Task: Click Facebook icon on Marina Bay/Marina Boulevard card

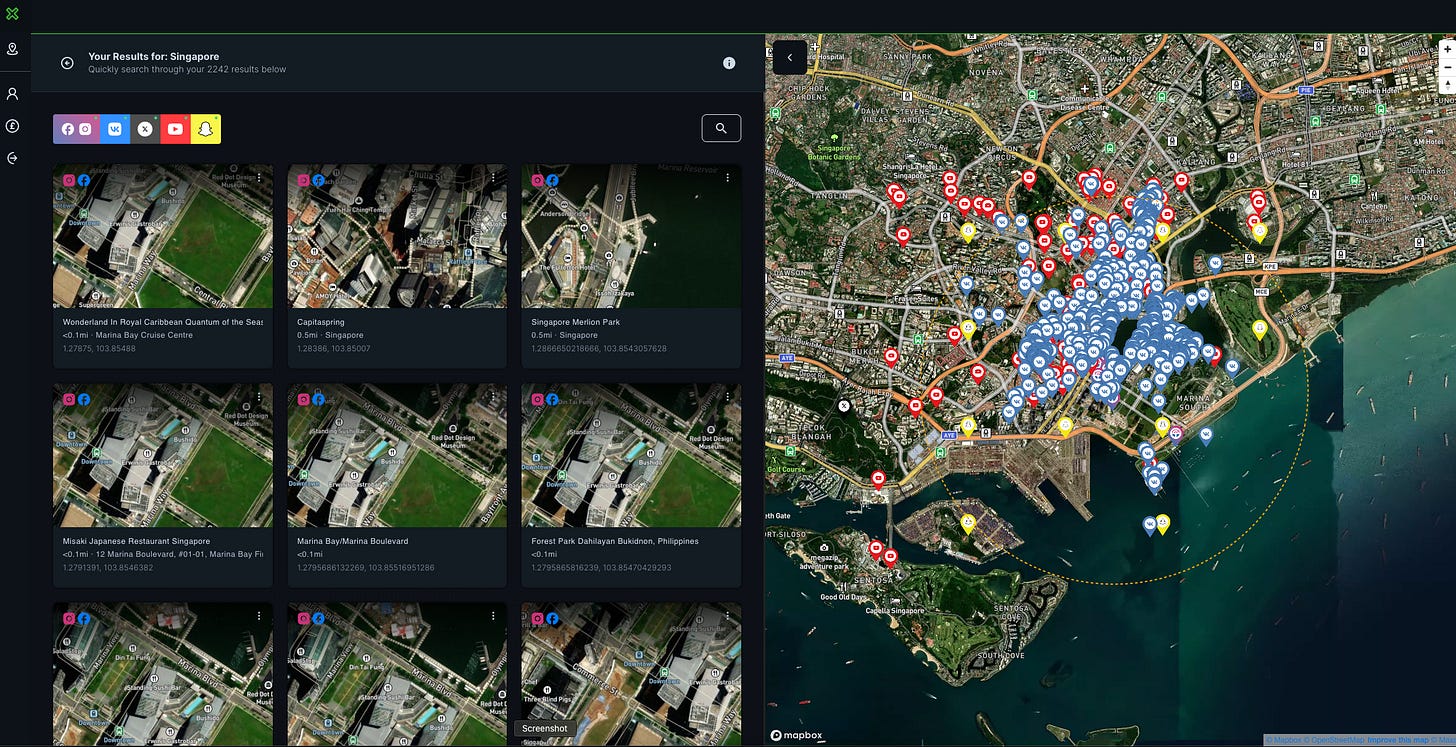Action: point(318,399)
